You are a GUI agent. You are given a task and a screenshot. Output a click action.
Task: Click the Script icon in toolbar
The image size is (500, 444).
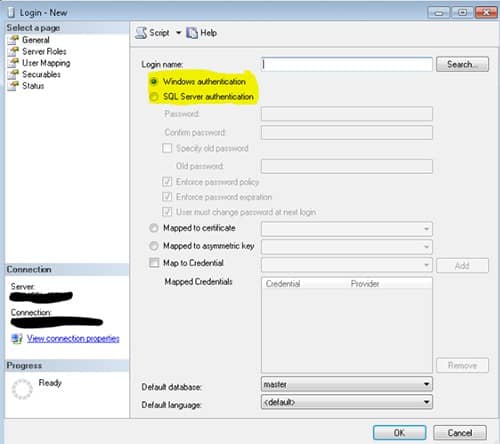pyautogui.click(x=141, y=33)
